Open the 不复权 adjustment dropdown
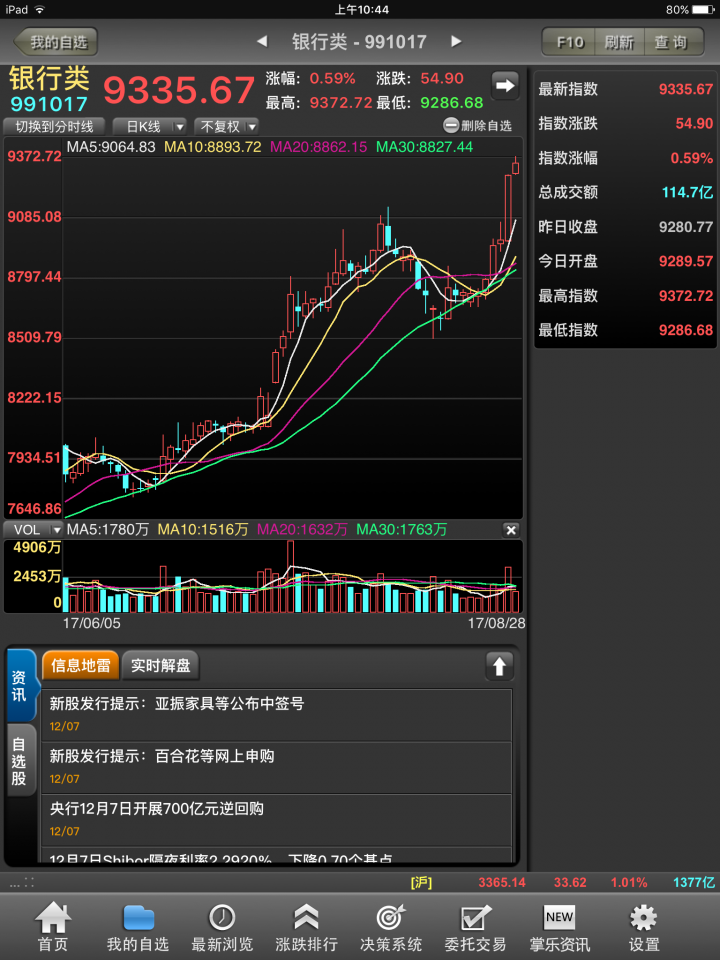Screen dimensions: 720x960 tap(226, 127)
